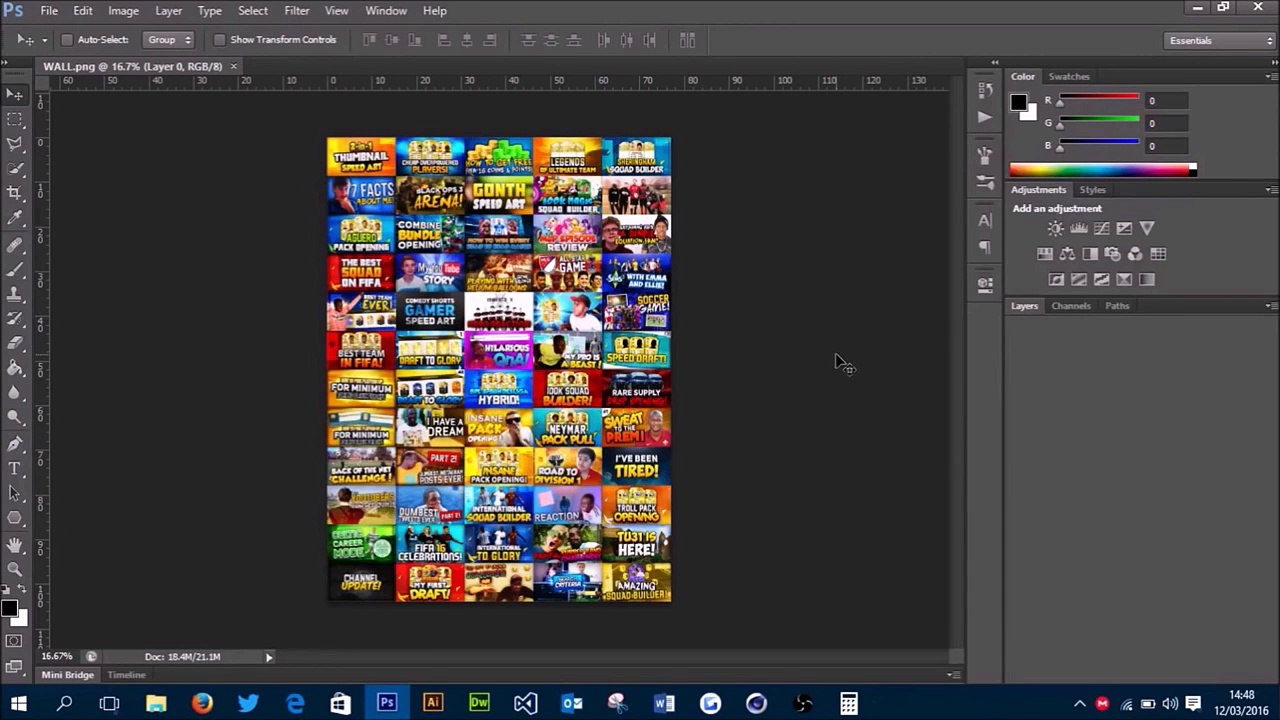Open Adobe Illustrator from the taskbar

[x=433, y=704]
